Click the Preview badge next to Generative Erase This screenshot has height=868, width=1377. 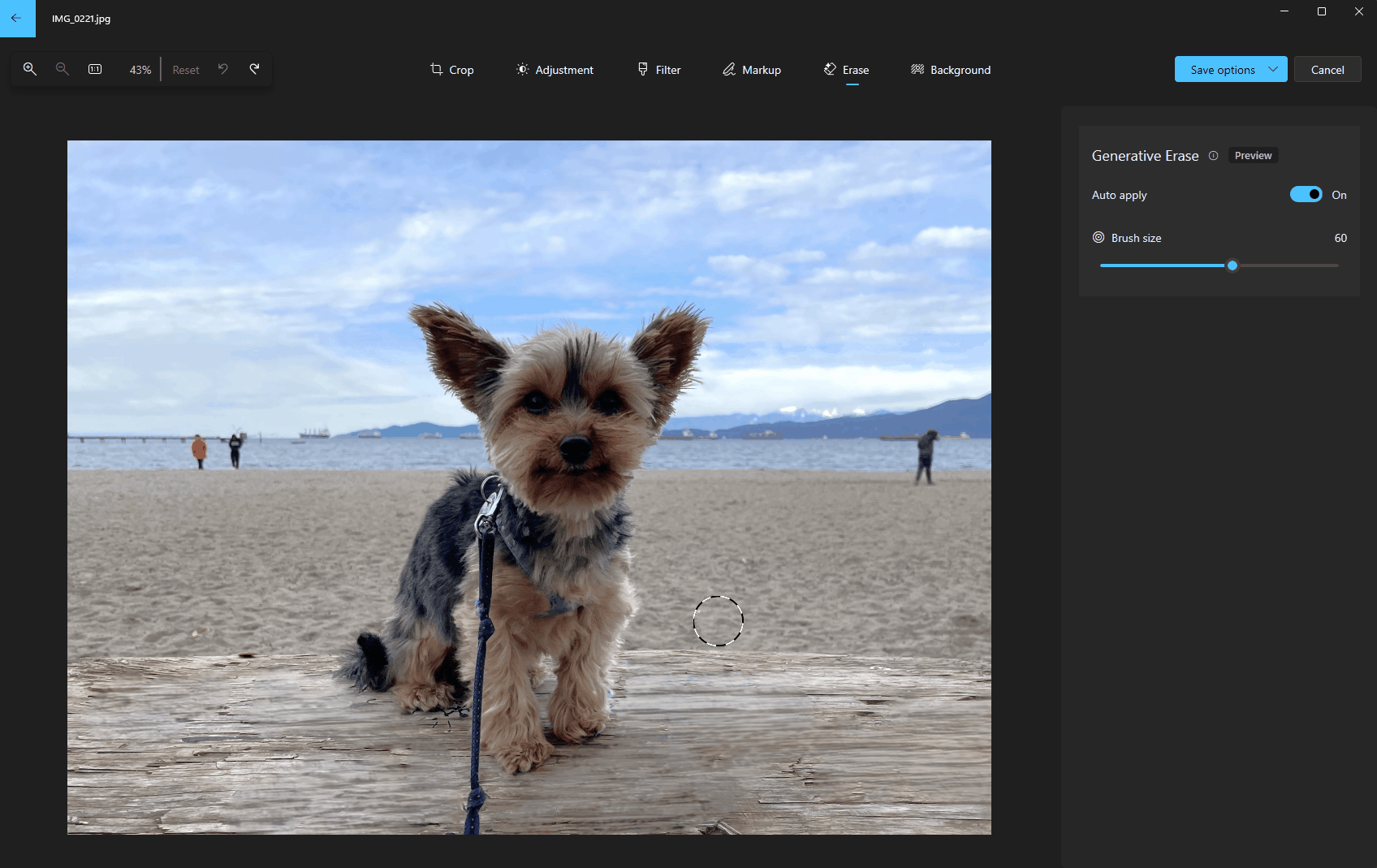1253,155
